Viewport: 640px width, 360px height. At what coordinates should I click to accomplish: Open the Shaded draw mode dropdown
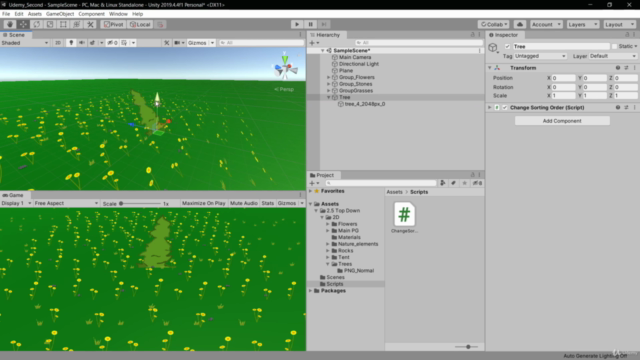coord(25,43)
